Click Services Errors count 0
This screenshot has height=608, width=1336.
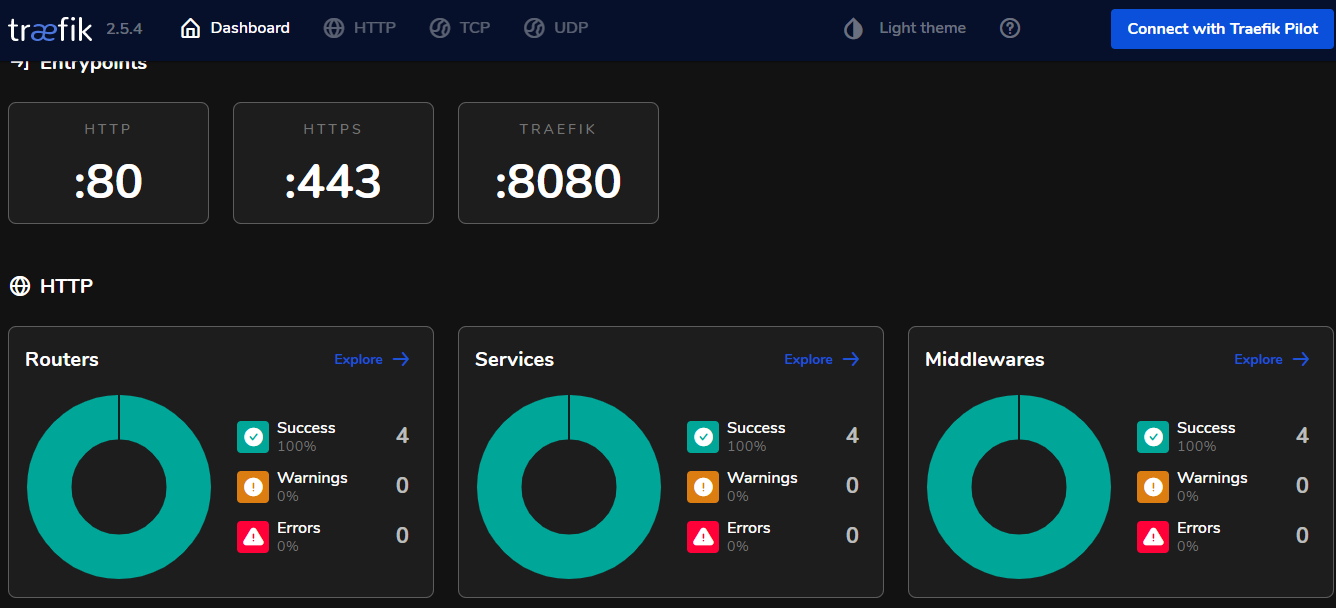click(x=852, y=536)
